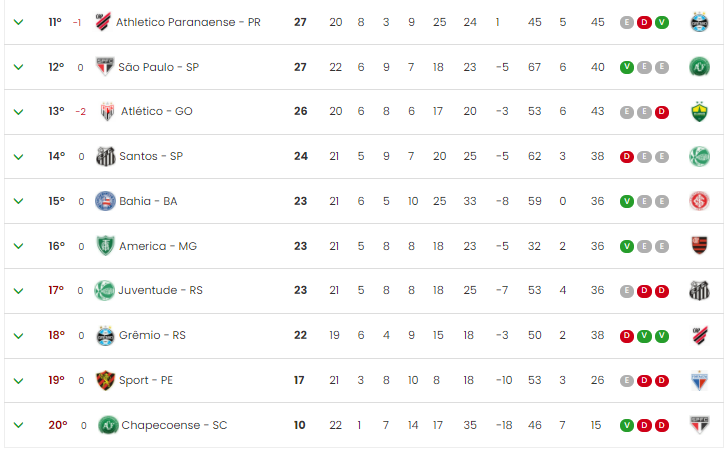Viewport: 726px width, 454px height.
Task: Open the America - MG team link
Action: 158,246
